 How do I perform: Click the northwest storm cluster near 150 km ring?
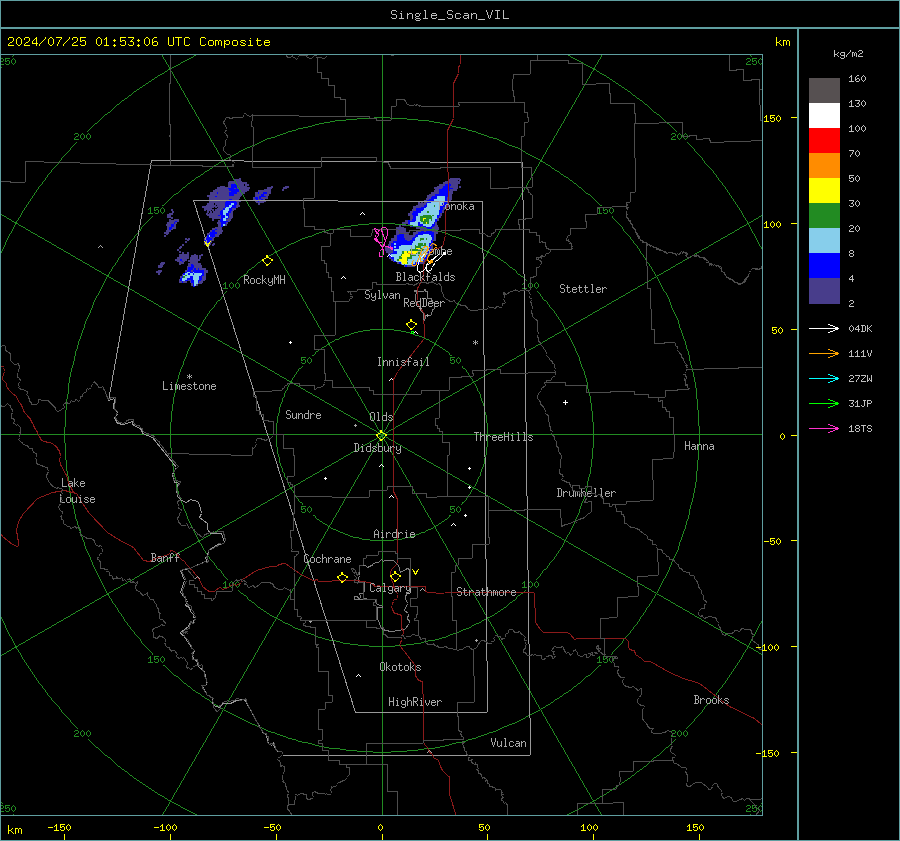click(227, 206)
